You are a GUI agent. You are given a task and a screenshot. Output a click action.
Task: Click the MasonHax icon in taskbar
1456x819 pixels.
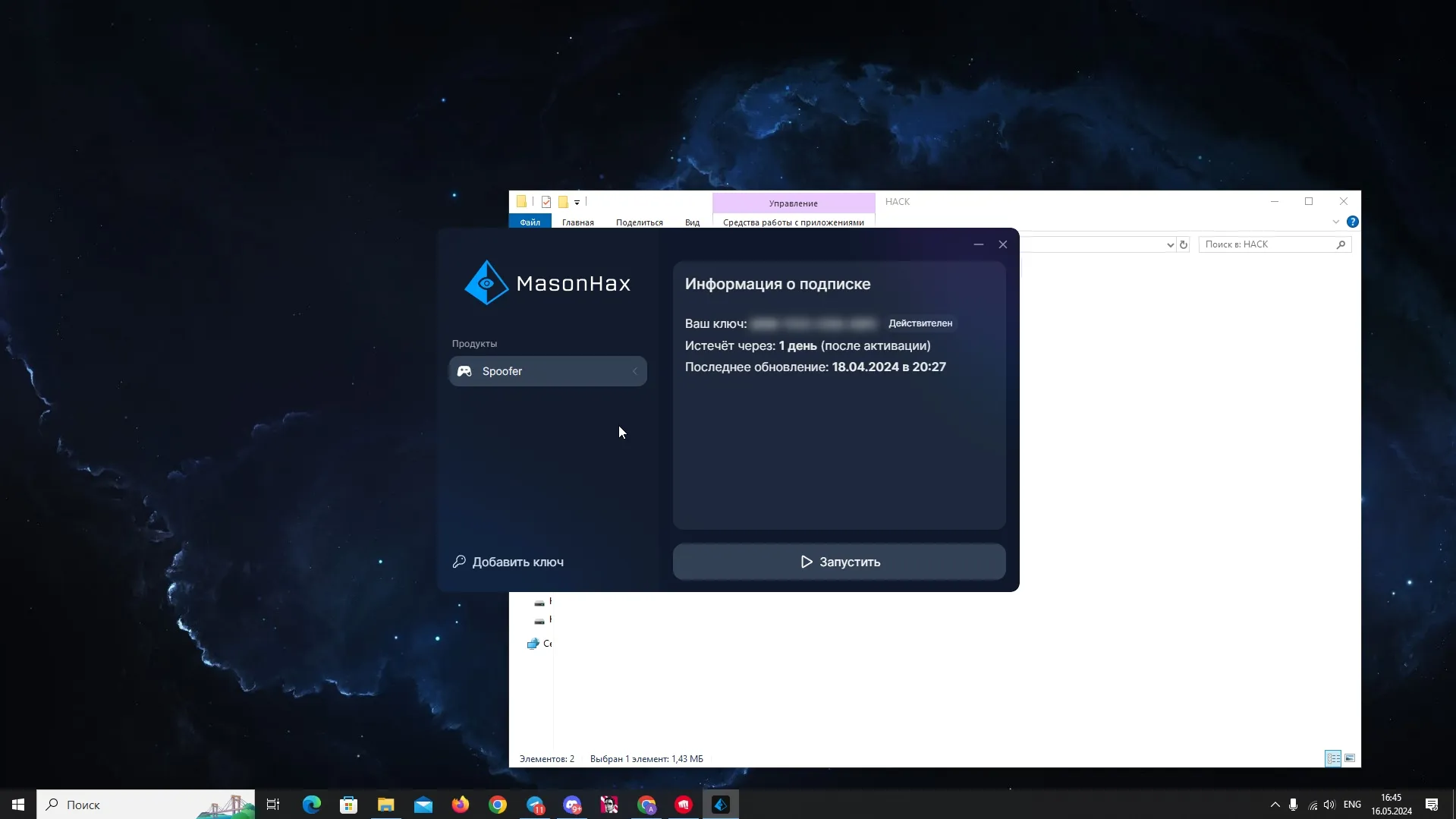(x=721, y=805)
